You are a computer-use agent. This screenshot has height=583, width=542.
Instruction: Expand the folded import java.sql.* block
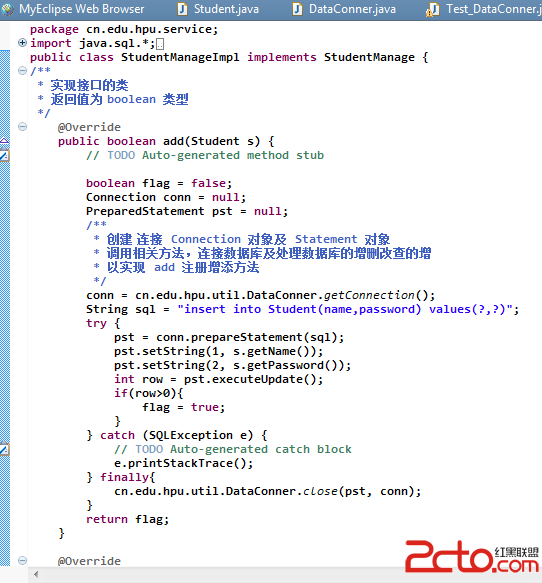(x=22, y=43)
